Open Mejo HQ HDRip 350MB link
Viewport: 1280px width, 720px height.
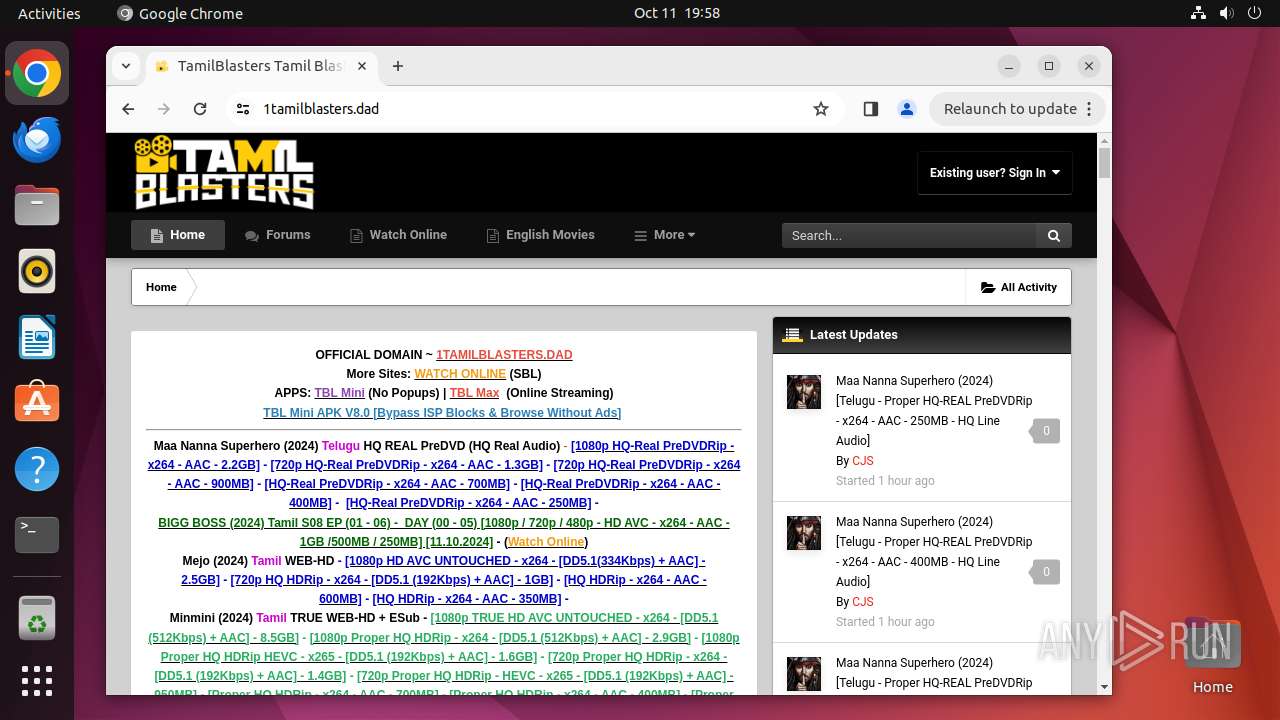pyautogui.click(x=468, y=599)
